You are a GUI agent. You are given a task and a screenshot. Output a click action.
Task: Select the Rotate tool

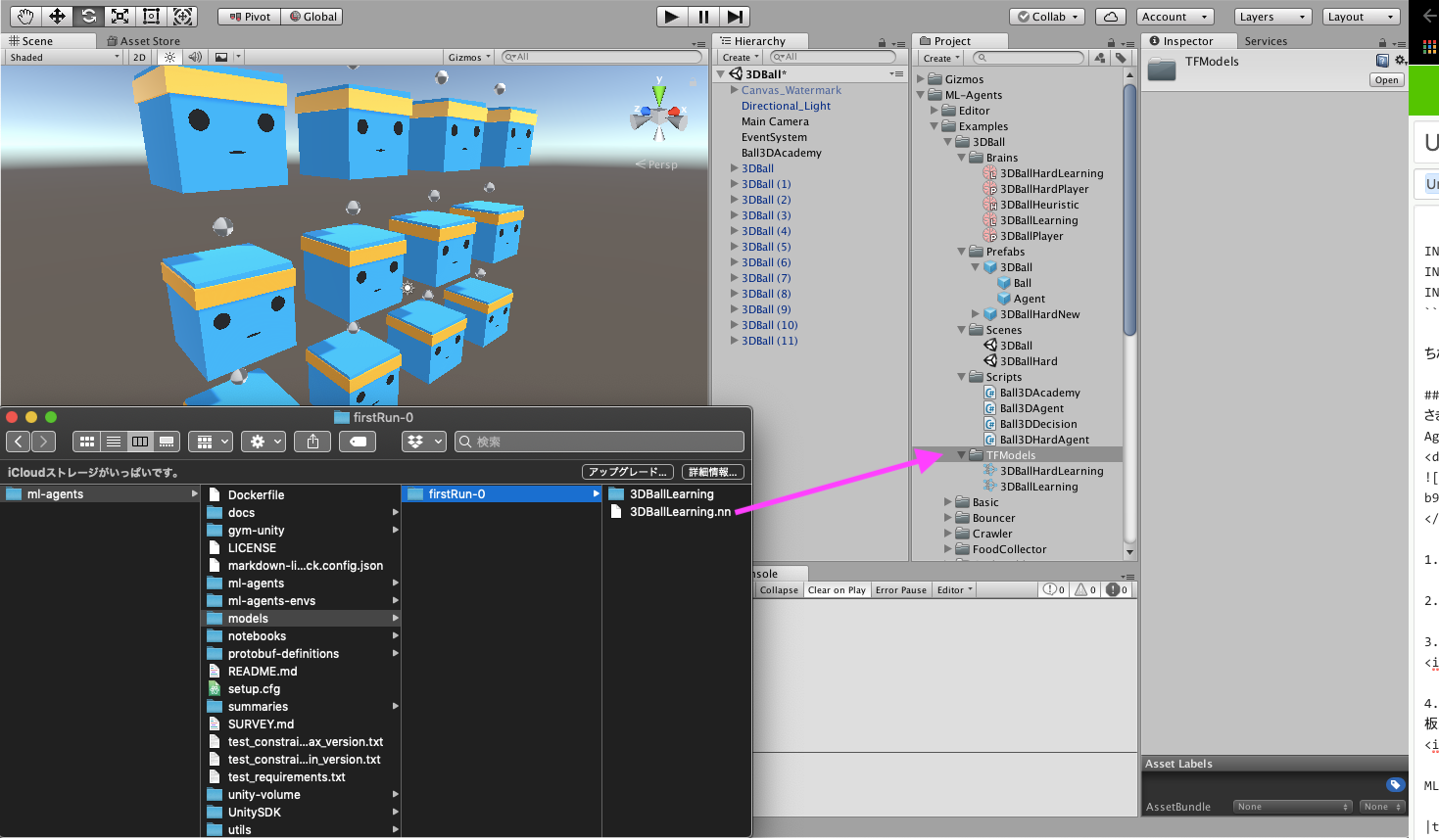(87, 16)
